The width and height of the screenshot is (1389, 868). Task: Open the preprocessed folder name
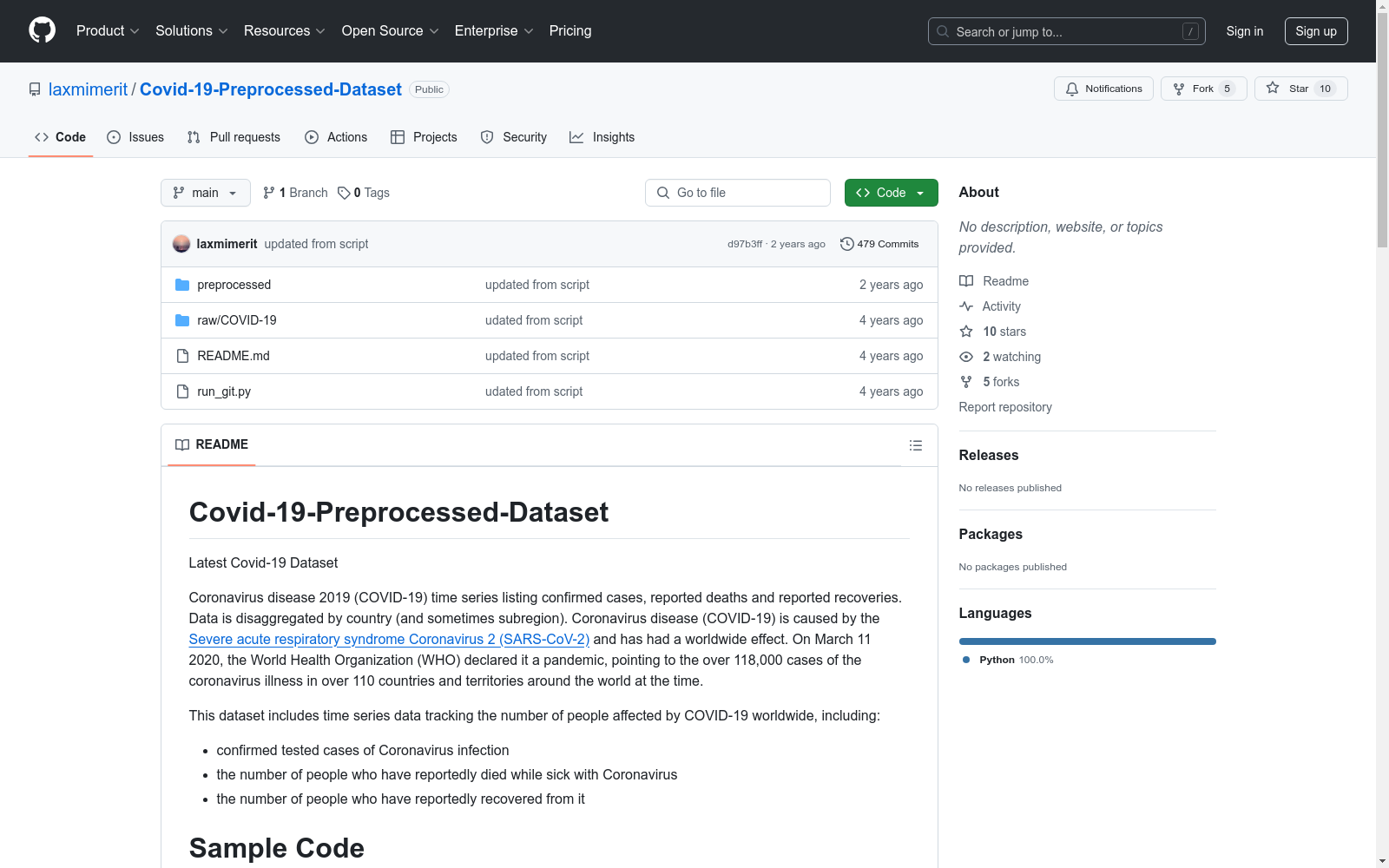[x=234, y=285]
